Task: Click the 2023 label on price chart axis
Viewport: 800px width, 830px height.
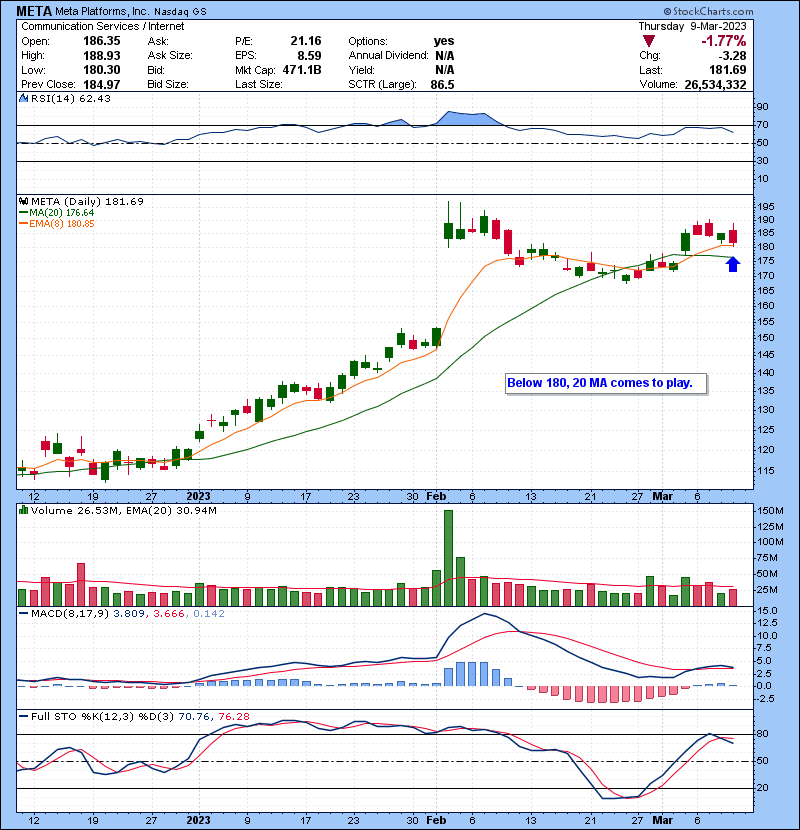Action: click(x=199, y=497)
